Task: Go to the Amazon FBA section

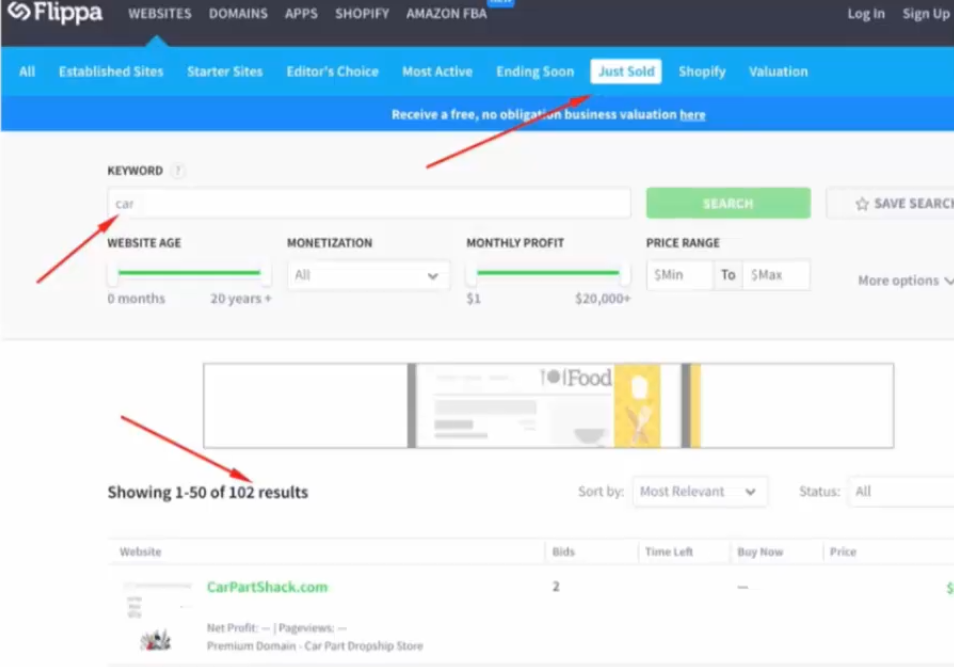Action: 446,14
